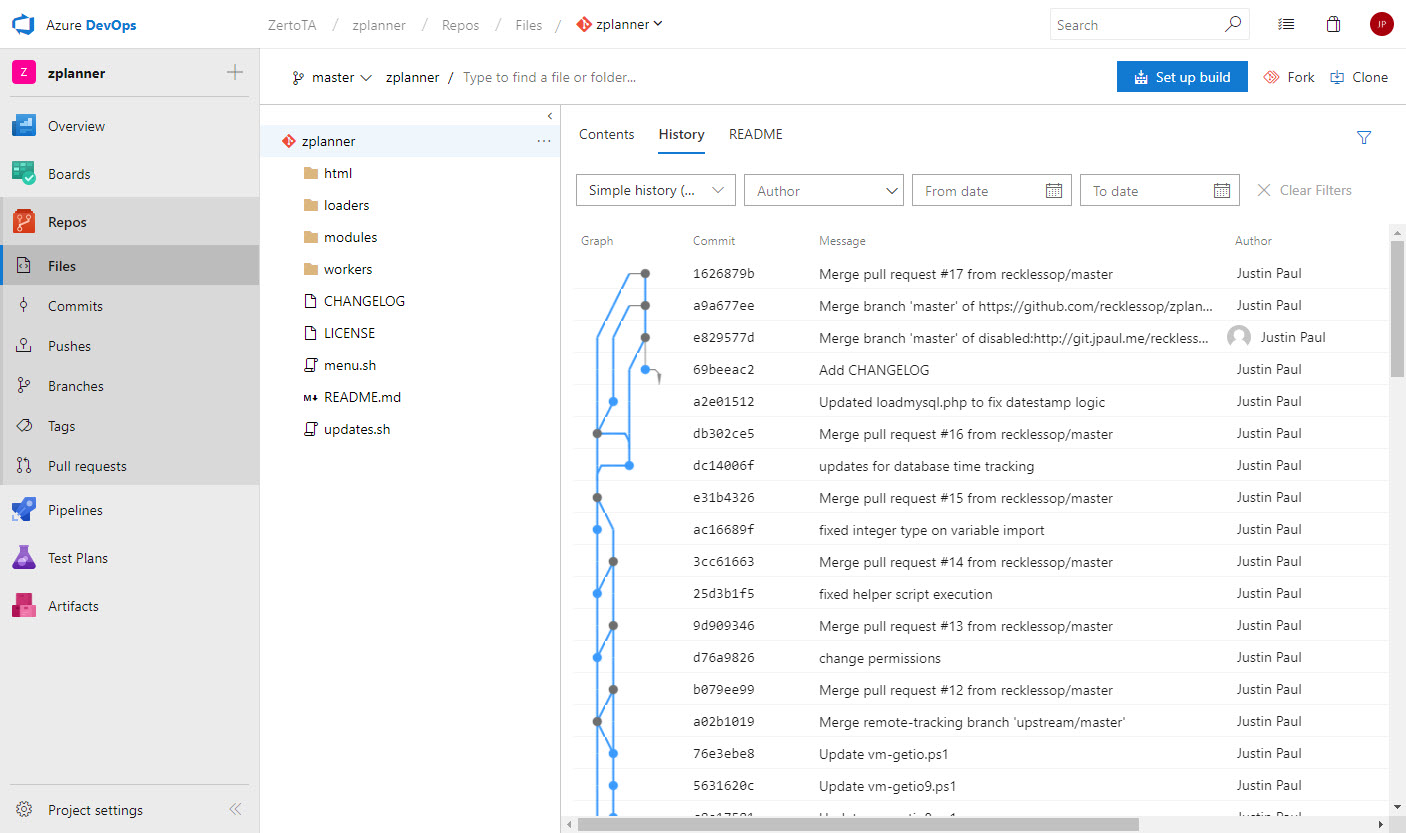Click the horizontal scrollbar under history list
1406x833 pixels.
coord(858,825)
